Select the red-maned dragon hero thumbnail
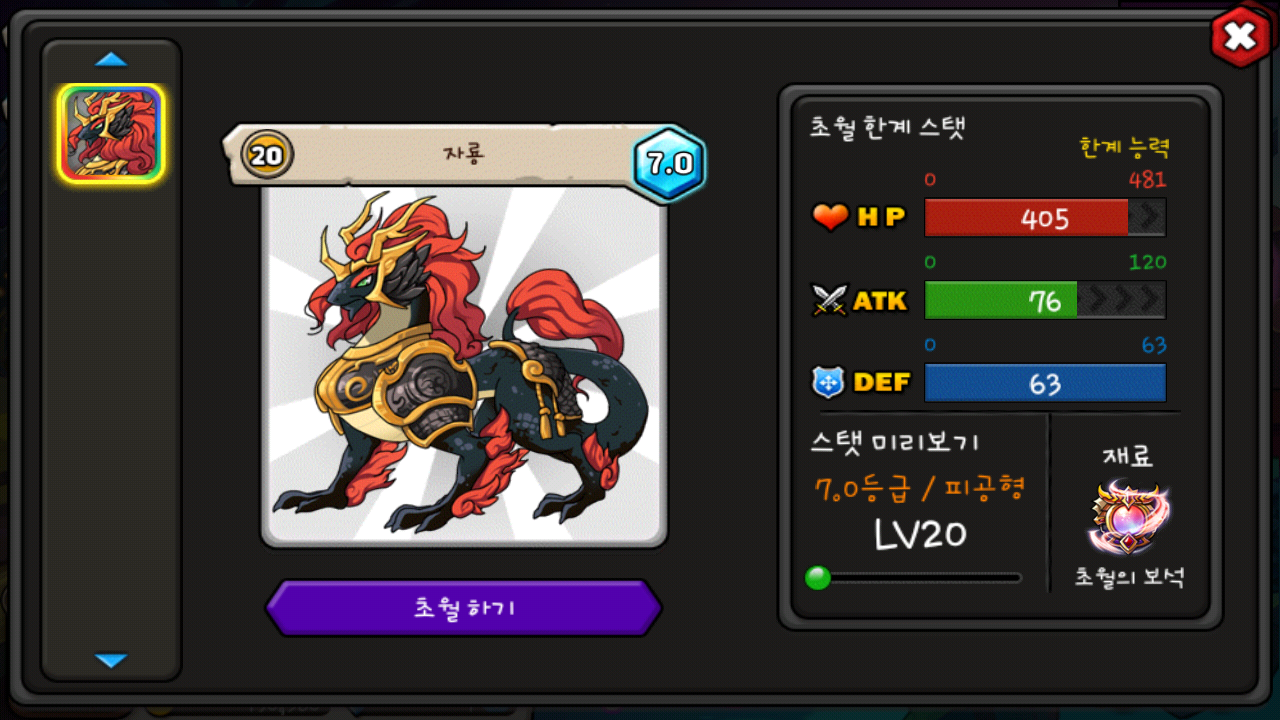This screenshot has width=1280, height=720. [111, 134]
